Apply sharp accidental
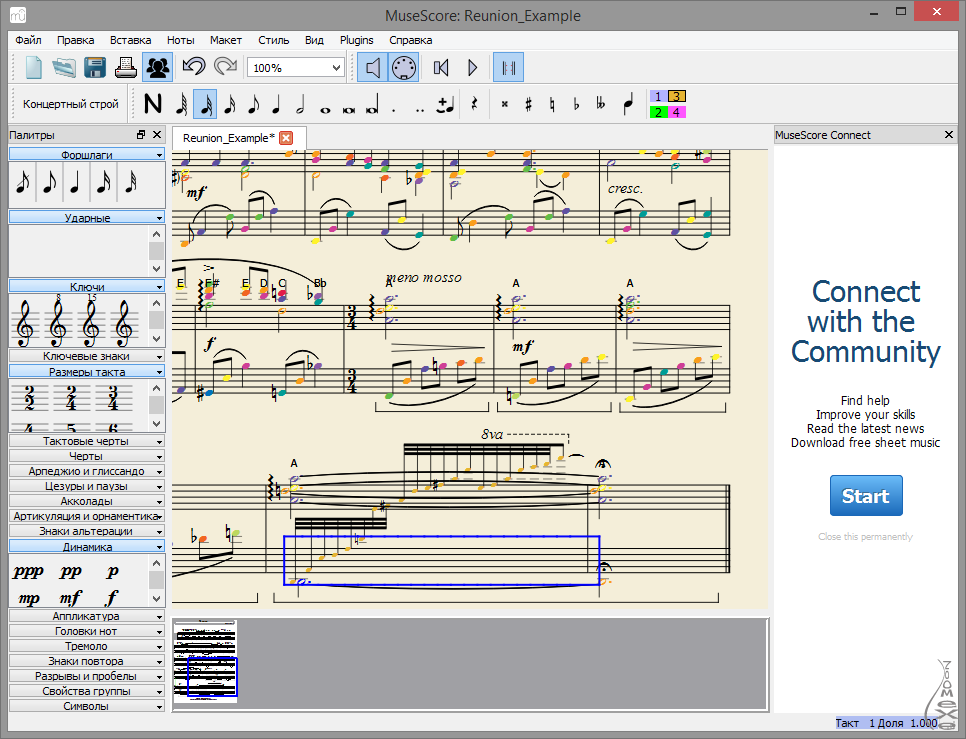Screen dimensions: 966x739 (529, 104)
